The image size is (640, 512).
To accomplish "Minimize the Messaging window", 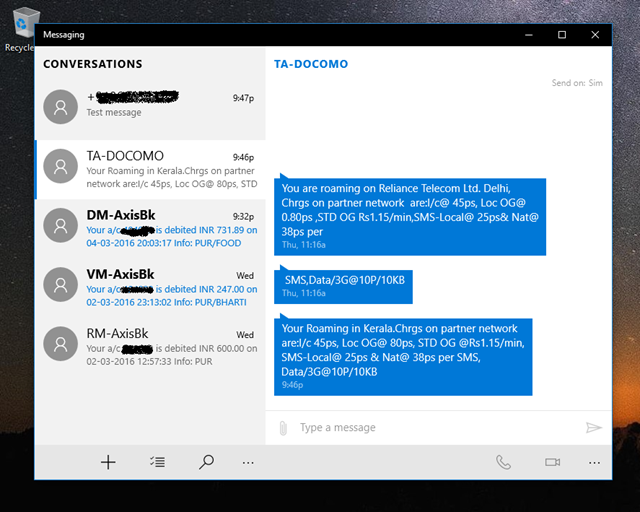I will pyautogui.click(x=529, y=35).
